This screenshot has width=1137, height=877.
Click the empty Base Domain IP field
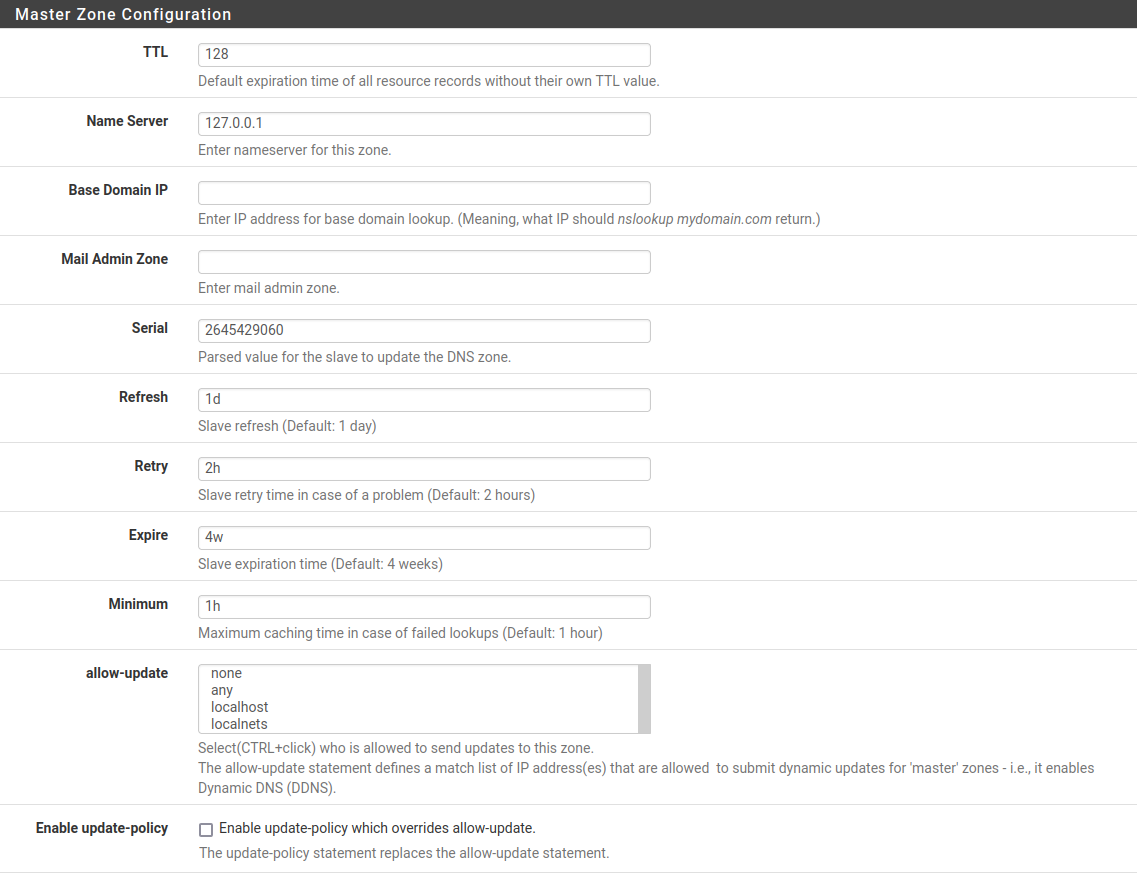423,192
